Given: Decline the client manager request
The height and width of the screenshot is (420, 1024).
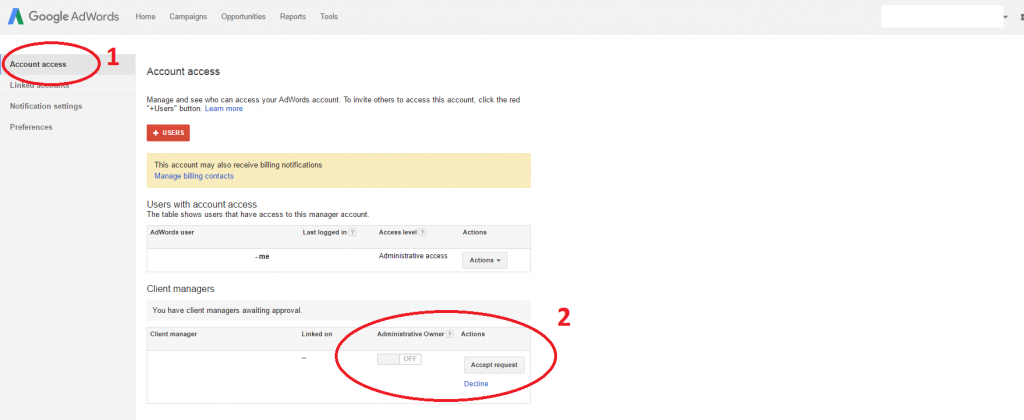Looking at the screenshot, I should pos(477,385).
